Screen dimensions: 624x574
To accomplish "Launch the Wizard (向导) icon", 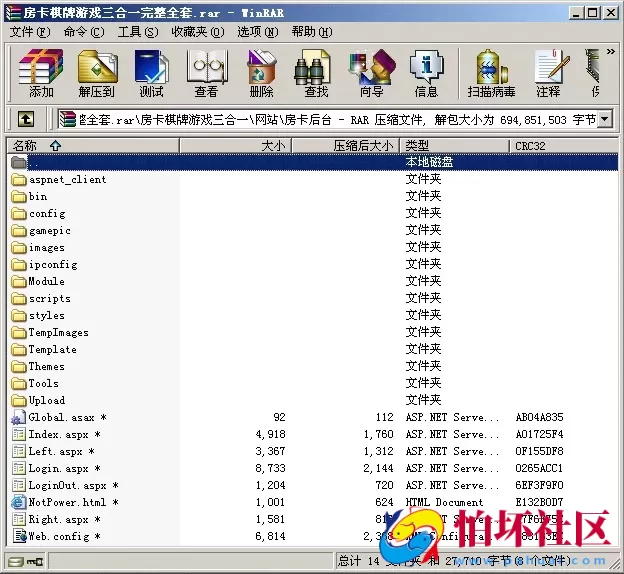I will pos(372,74).
